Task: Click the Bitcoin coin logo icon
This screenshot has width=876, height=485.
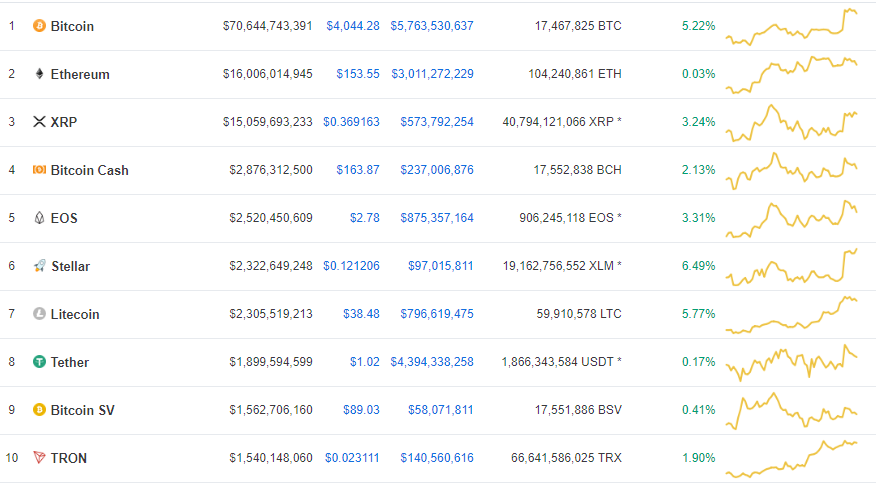Action: point(40,26)
